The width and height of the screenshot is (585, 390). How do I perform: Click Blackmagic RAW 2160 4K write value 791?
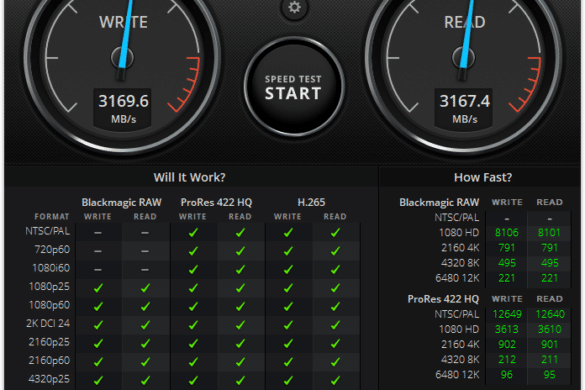[507, 248]
